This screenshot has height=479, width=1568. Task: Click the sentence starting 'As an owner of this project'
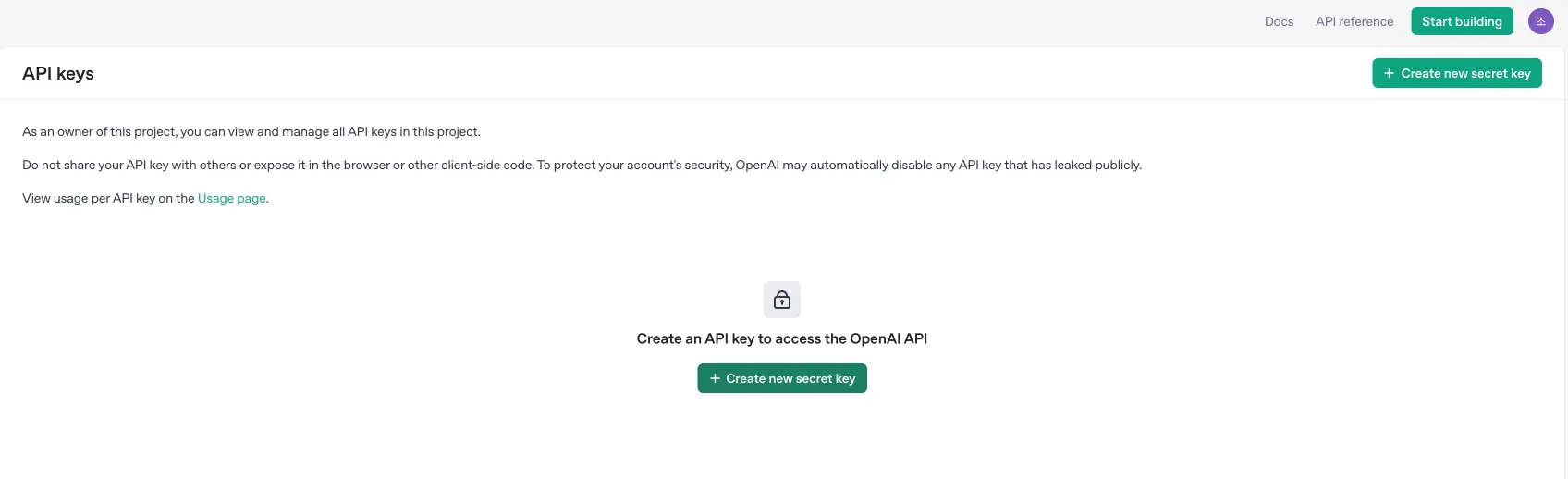click(x=251, y=131)
